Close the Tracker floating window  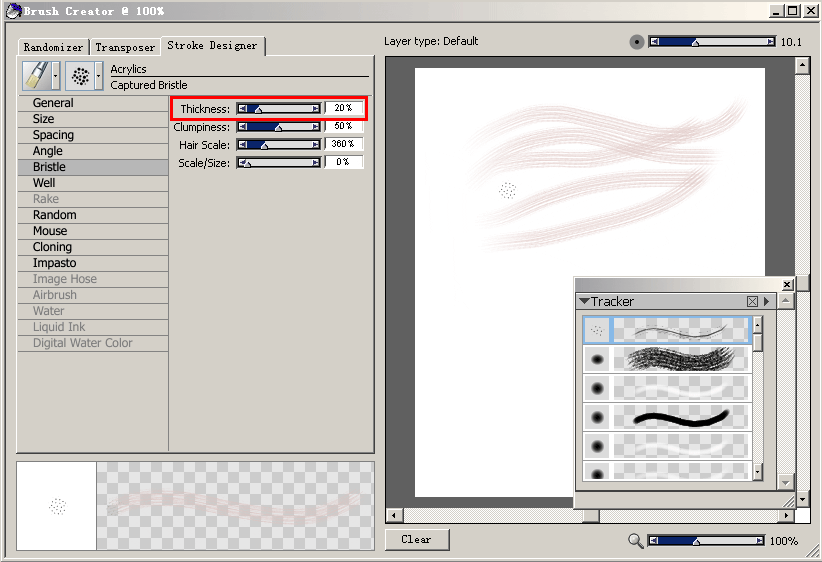[787, 285]
